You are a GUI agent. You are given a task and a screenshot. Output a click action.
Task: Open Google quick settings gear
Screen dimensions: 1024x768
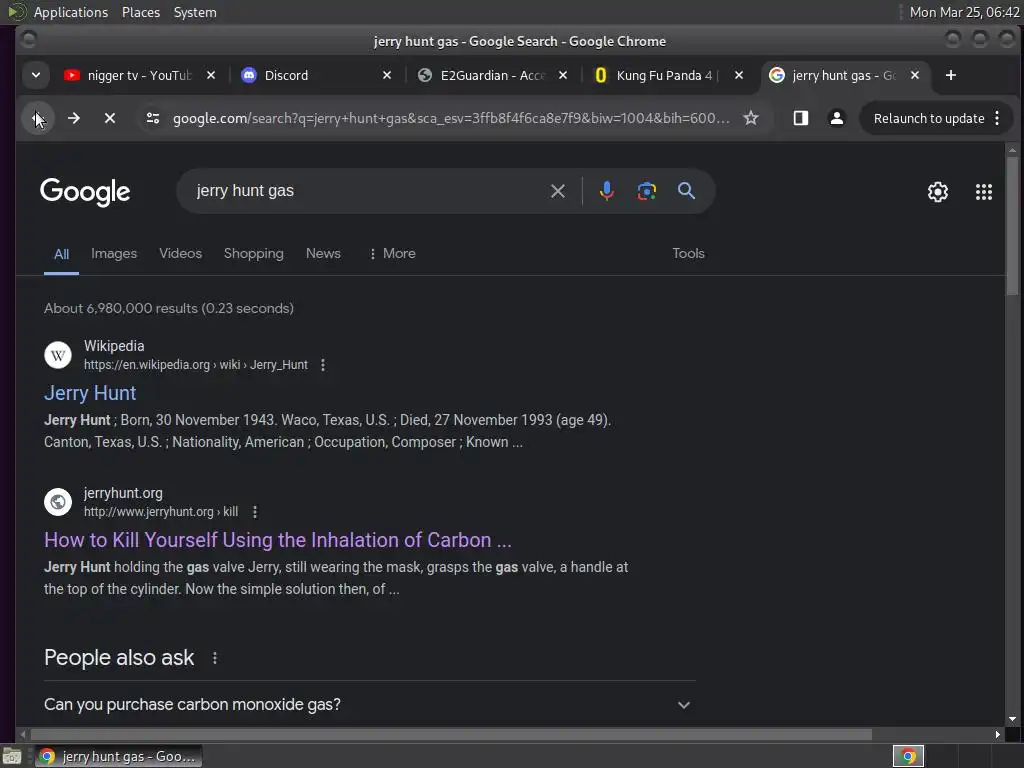coord(938,192)
